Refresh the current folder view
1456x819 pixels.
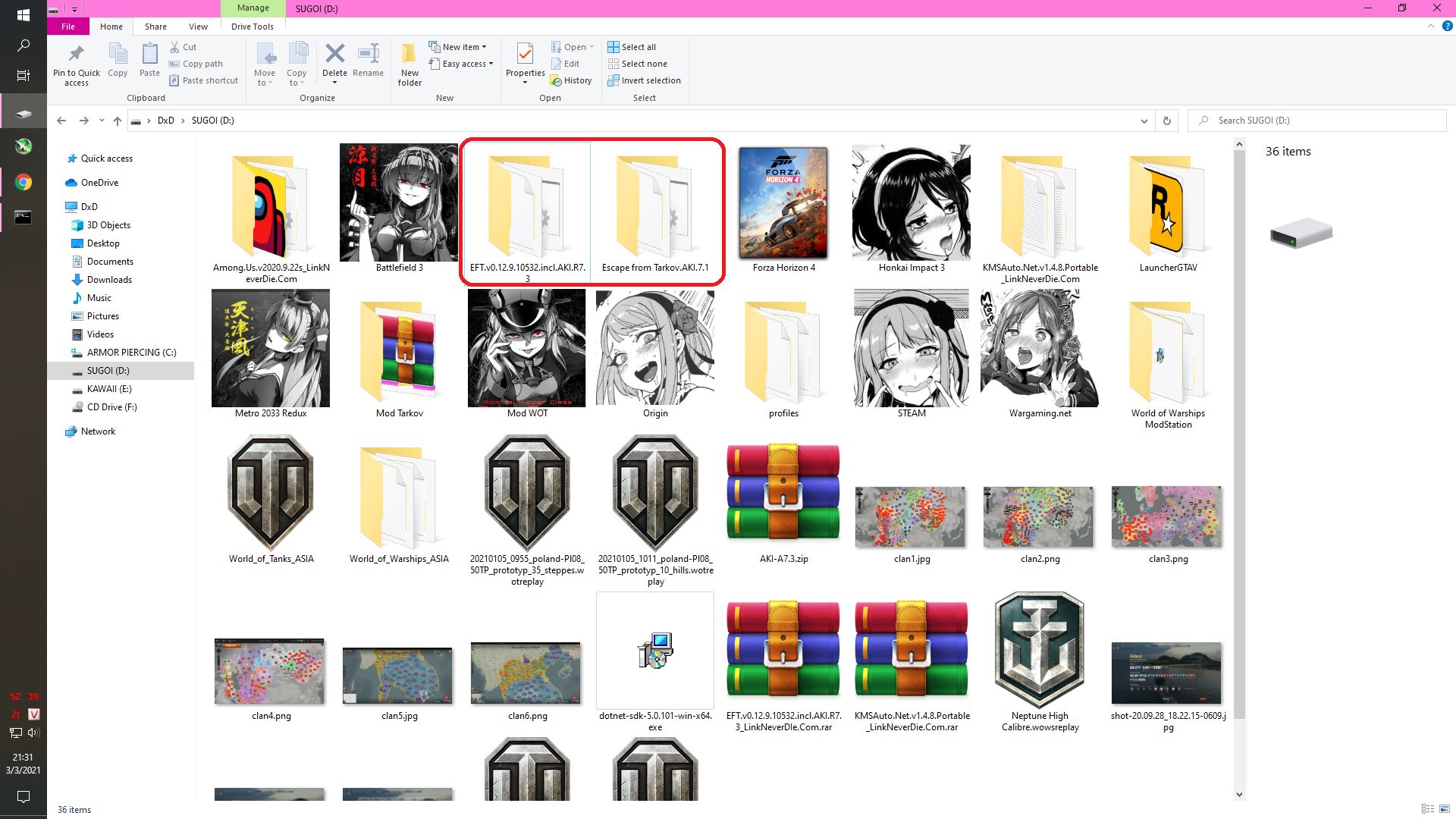(x=1166, y=121)
